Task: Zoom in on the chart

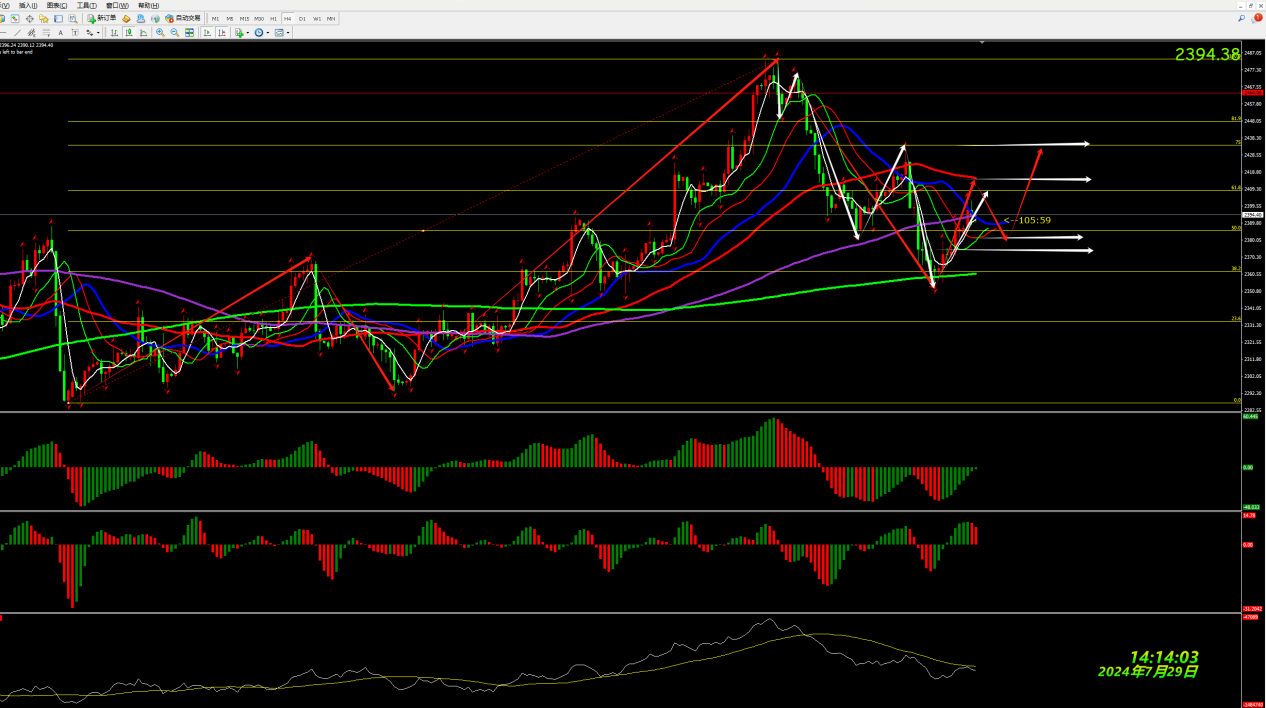Action: [x=160, y=33]
